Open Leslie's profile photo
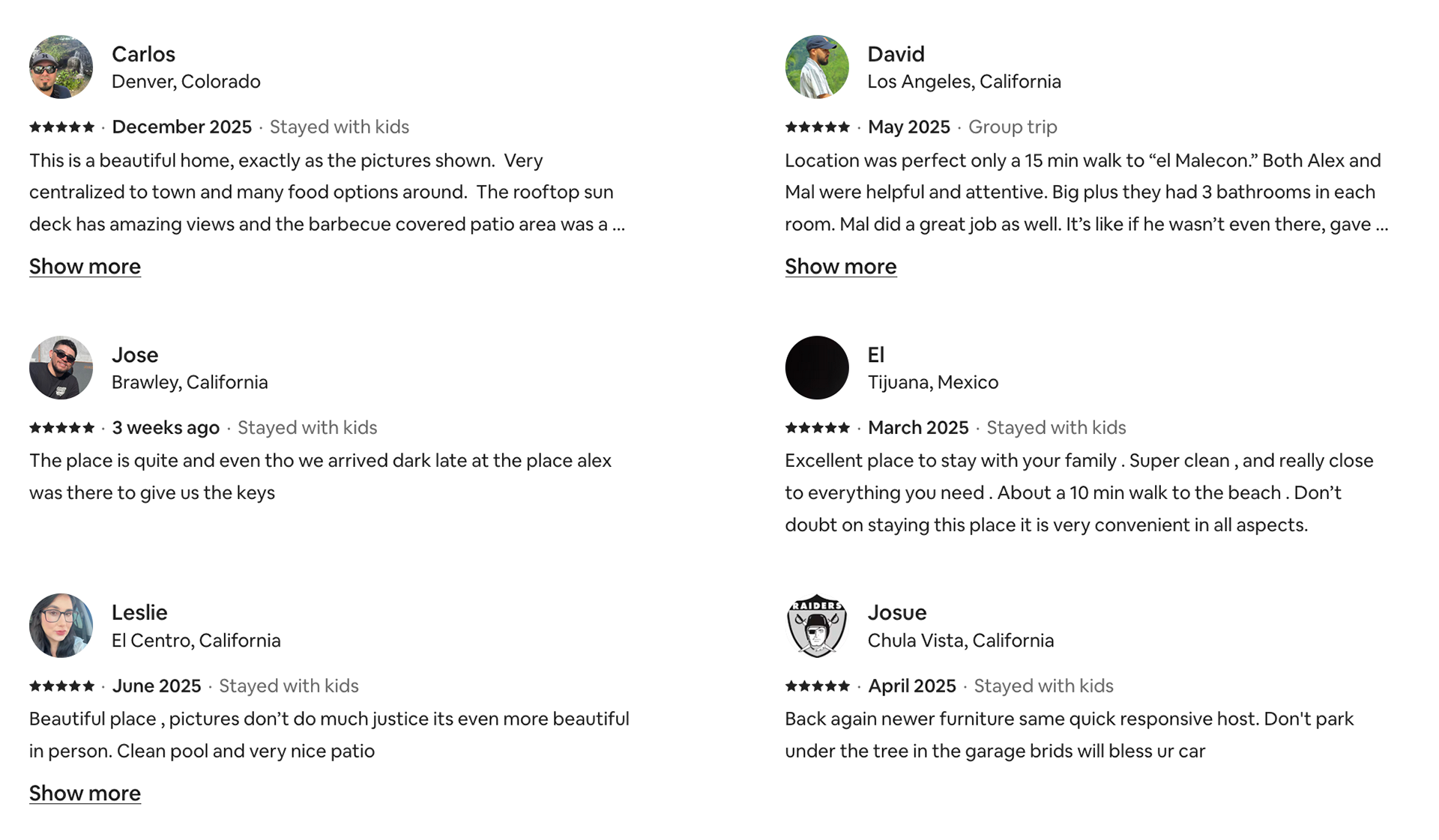Screen dimensions: 1439x840 pos(61,626)
